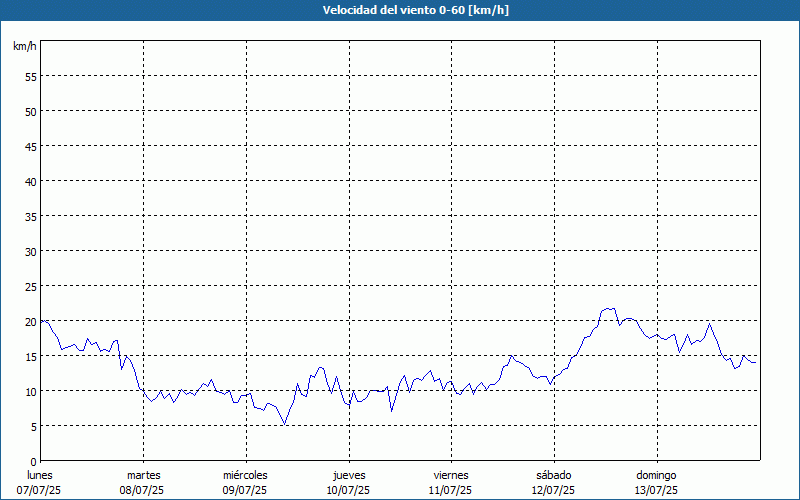Click the date label 07/07/25
The width and height of the screenshot is (800, 500).
click(x=39, y=490)
